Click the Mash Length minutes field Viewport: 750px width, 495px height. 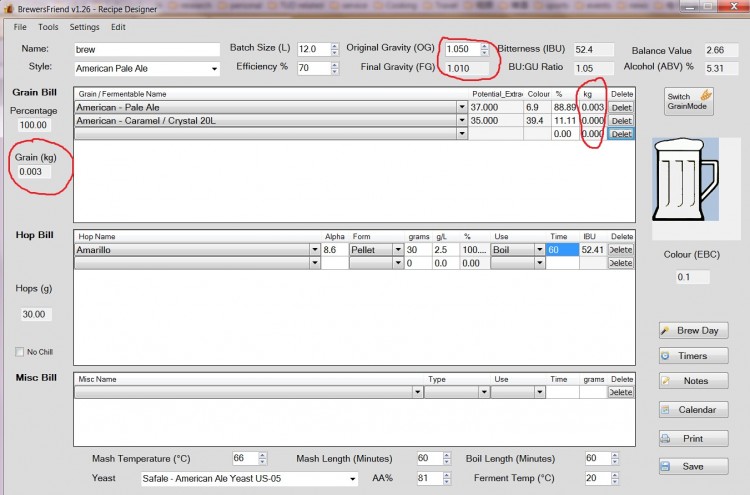[x=429, y=459]
